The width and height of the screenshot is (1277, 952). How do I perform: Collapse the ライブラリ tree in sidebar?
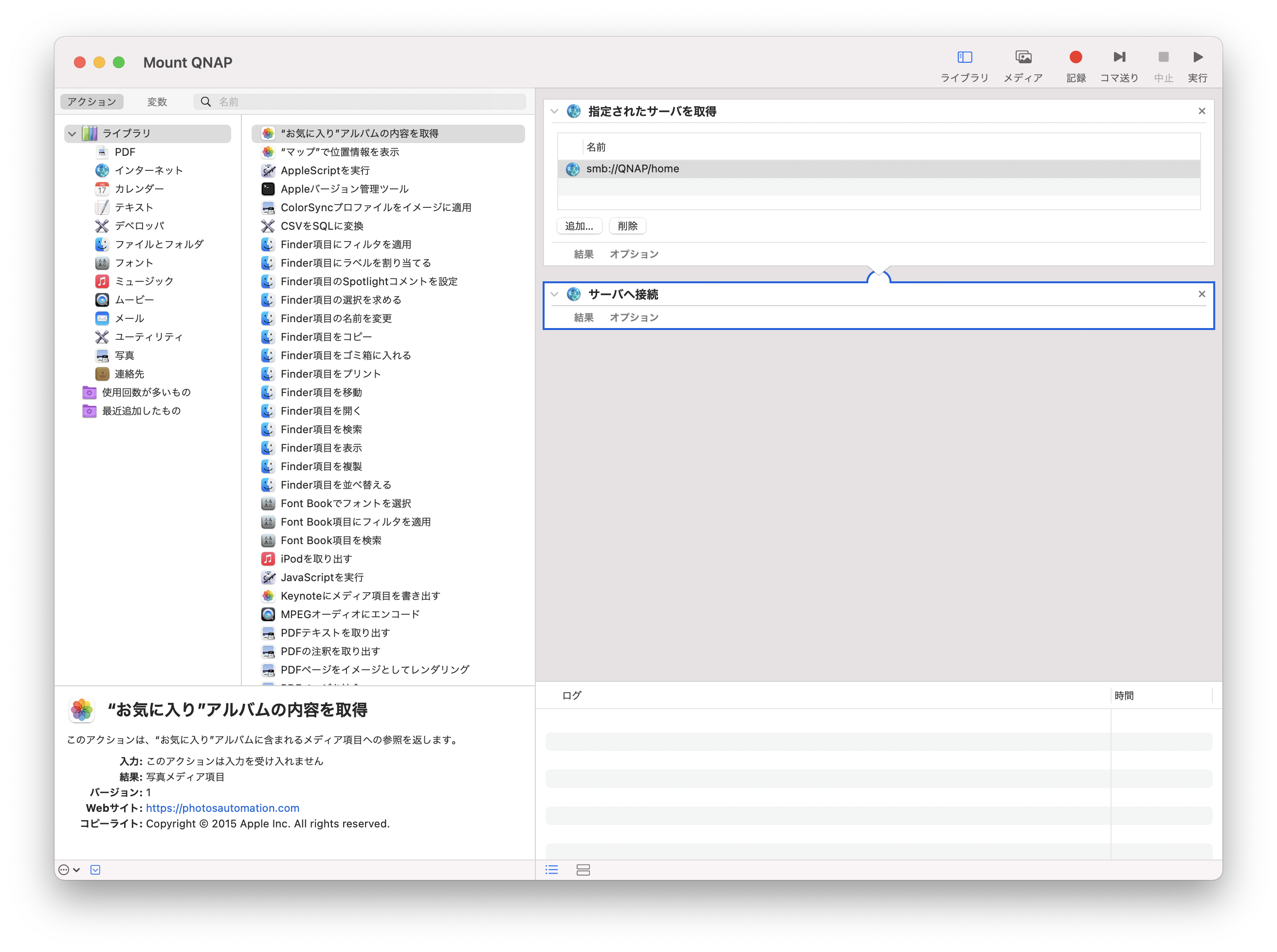[x=72, y=134]
